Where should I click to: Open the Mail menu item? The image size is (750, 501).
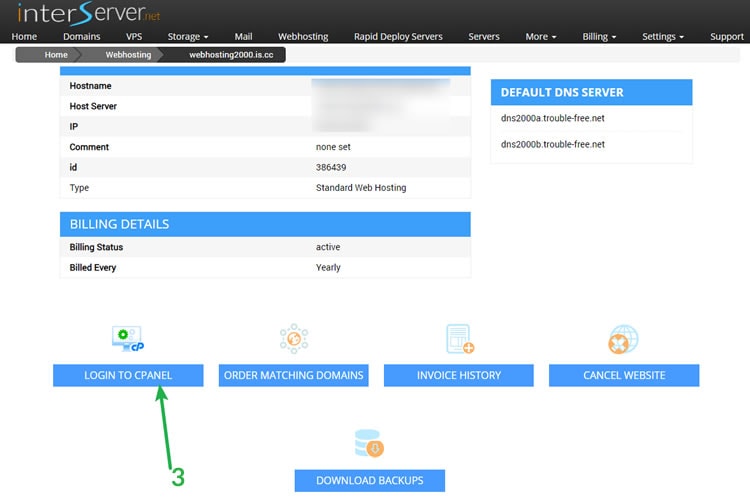coord(243,36)
